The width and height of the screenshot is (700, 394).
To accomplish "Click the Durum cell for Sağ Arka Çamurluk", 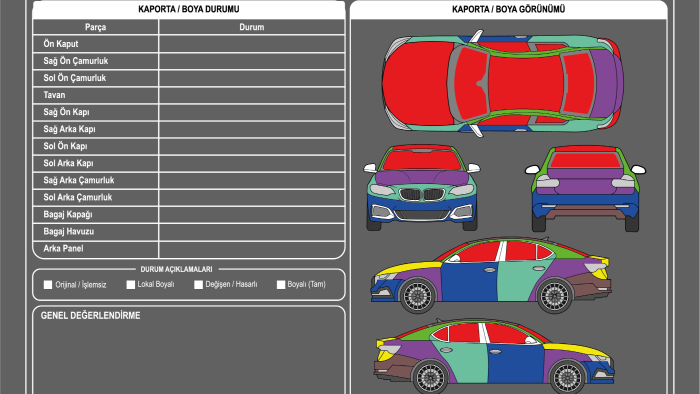I will 252,180.
